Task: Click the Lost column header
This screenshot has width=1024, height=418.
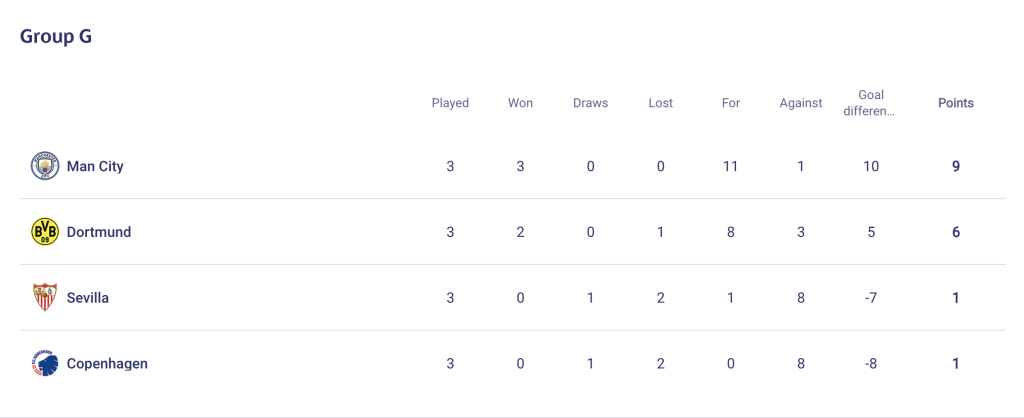Action: (x=660, y=103)
